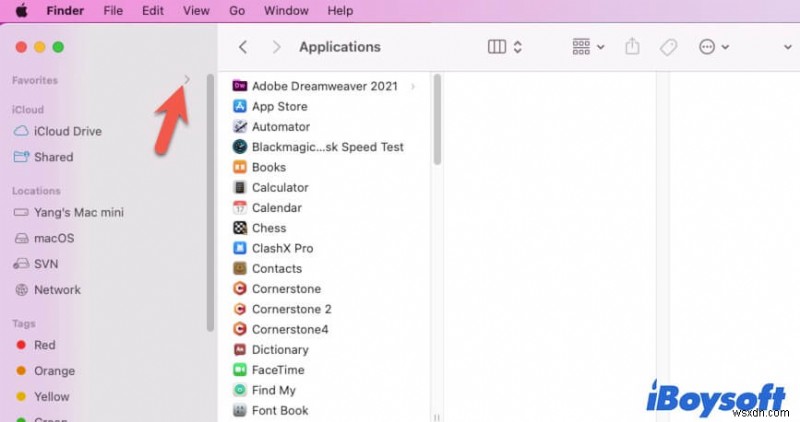Open the File menu
The image size is (800, 422).
pos(113,11)
